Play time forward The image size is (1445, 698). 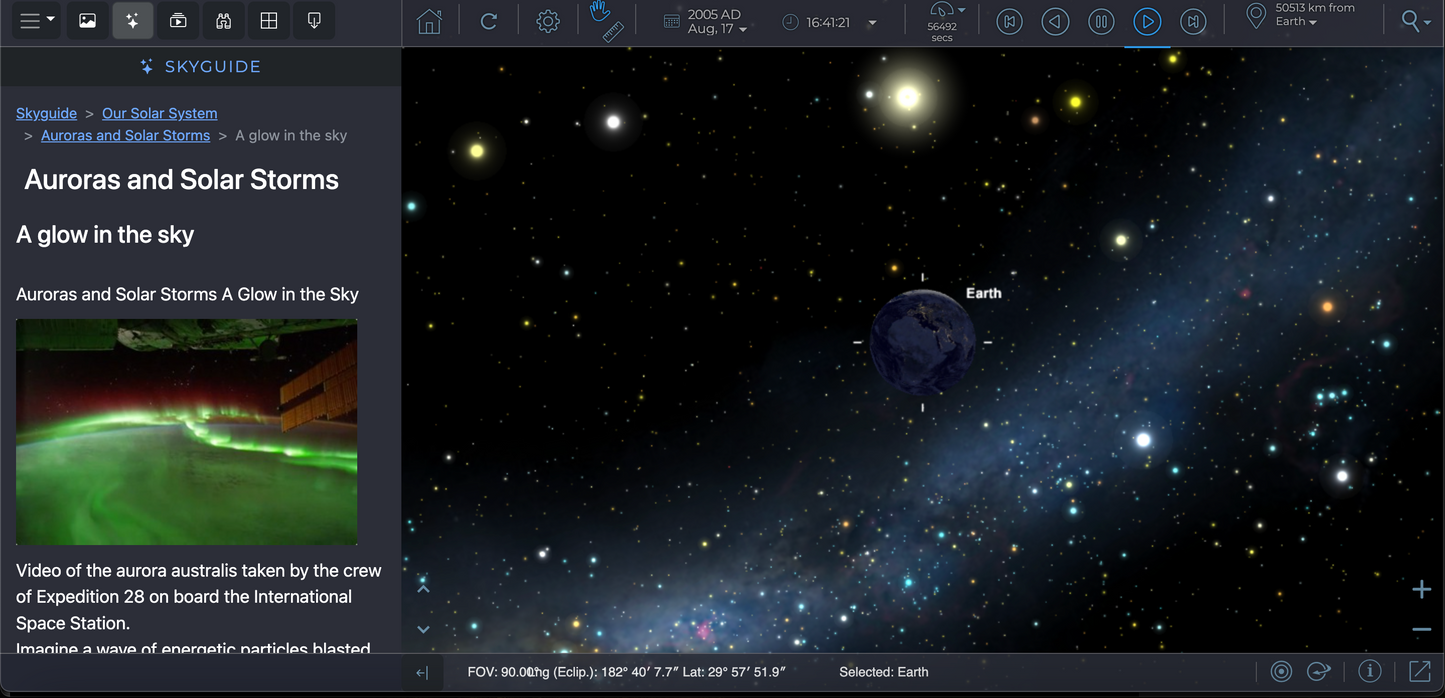pyautogui.click(x=1147, y=22)
